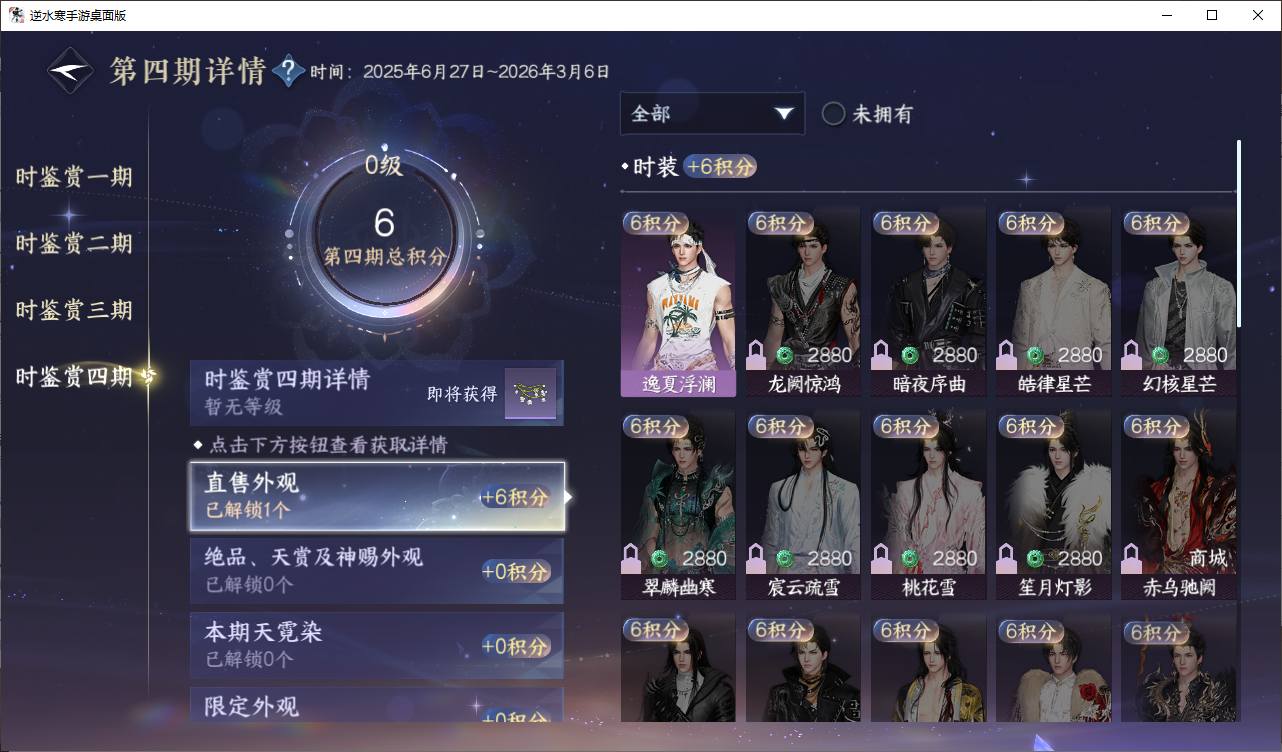Toggle the 未拥有 filter radio button
The width and height of the screenshot is (1282, 752).
click(833, 114)
